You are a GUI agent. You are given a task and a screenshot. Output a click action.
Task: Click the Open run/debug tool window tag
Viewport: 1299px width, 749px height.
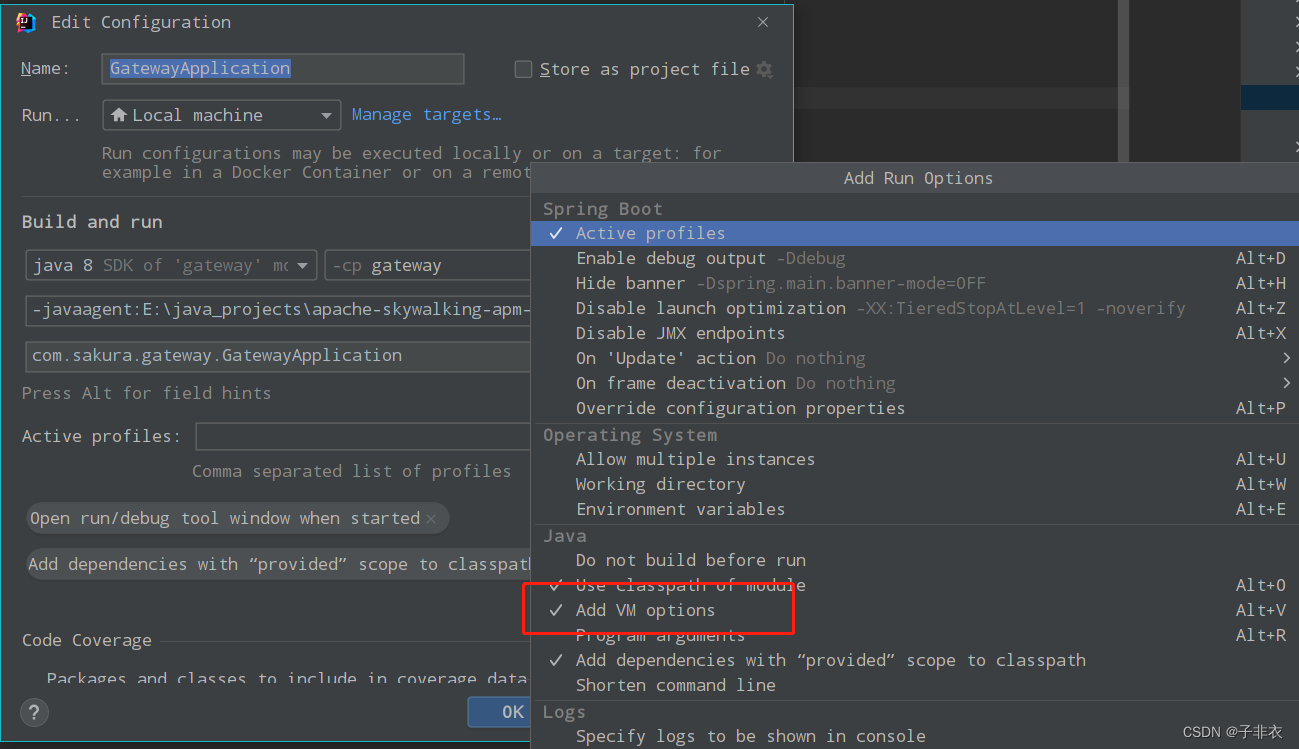click(238, 518)
